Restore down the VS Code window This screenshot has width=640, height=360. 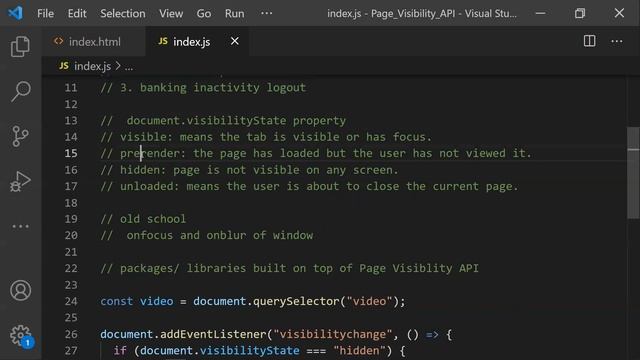580,13
